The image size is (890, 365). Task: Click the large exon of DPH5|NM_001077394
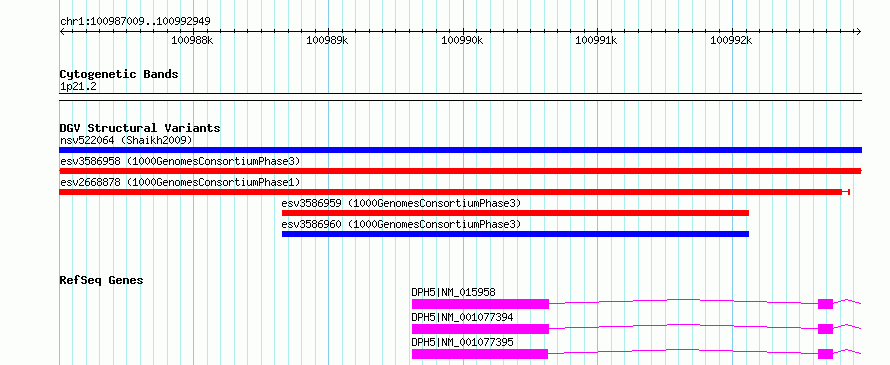point(480,329)
